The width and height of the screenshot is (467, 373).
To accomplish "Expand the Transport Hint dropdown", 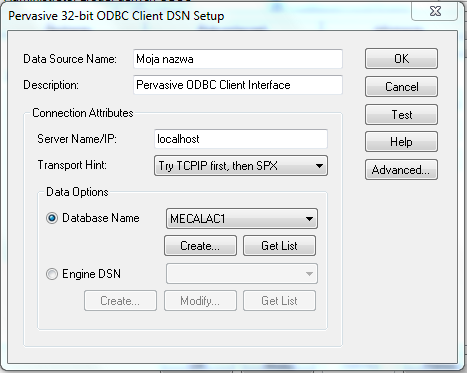I will 241,166.
